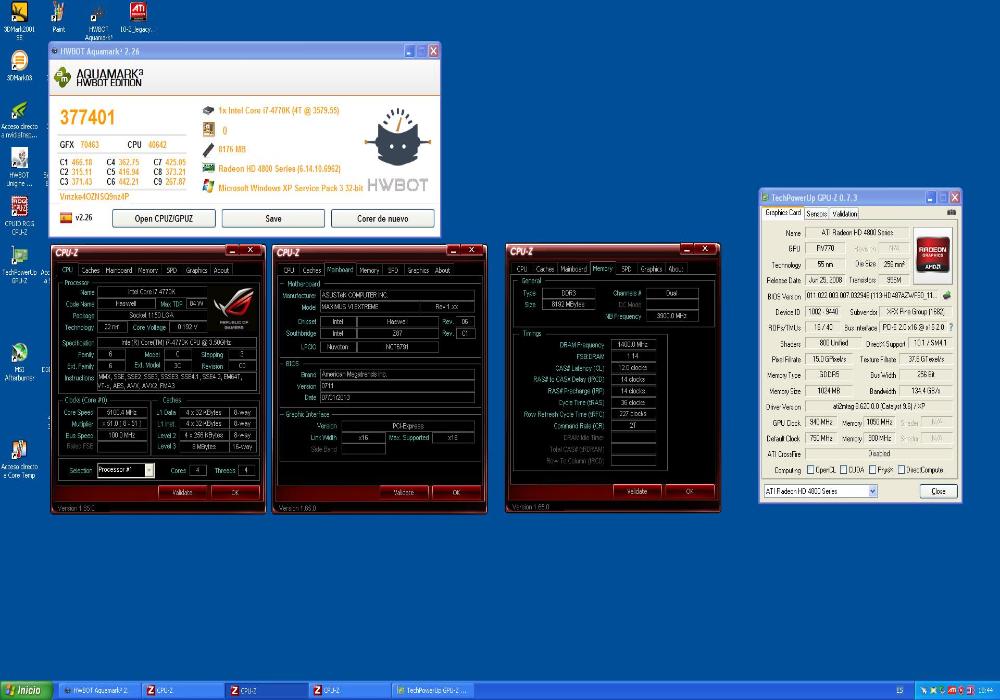
Task: Open SPD tab in first CPU-Z window
Action: (x=172, y=270)
